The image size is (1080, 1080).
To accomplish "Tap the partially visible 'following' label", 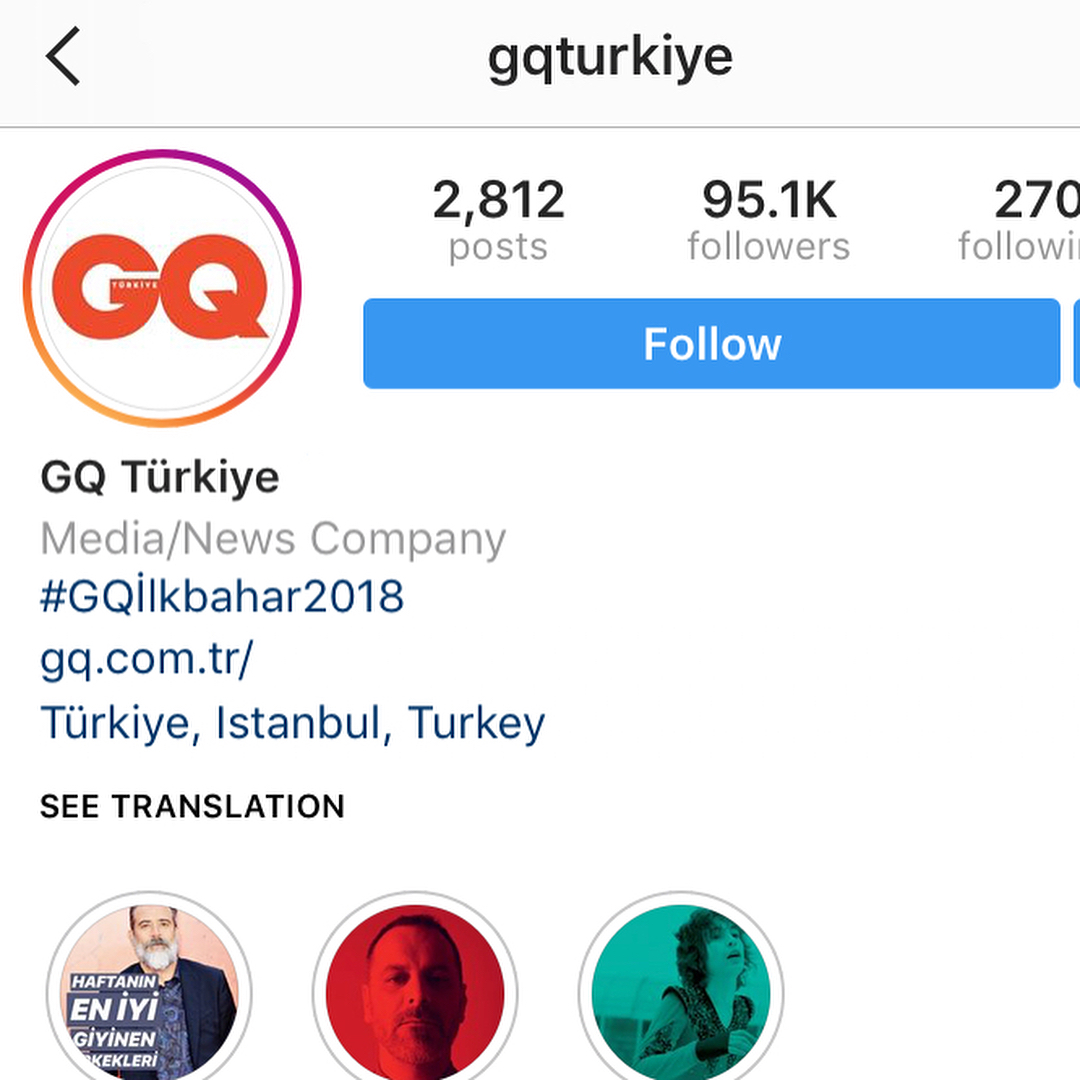I will tap(1019, 247).
